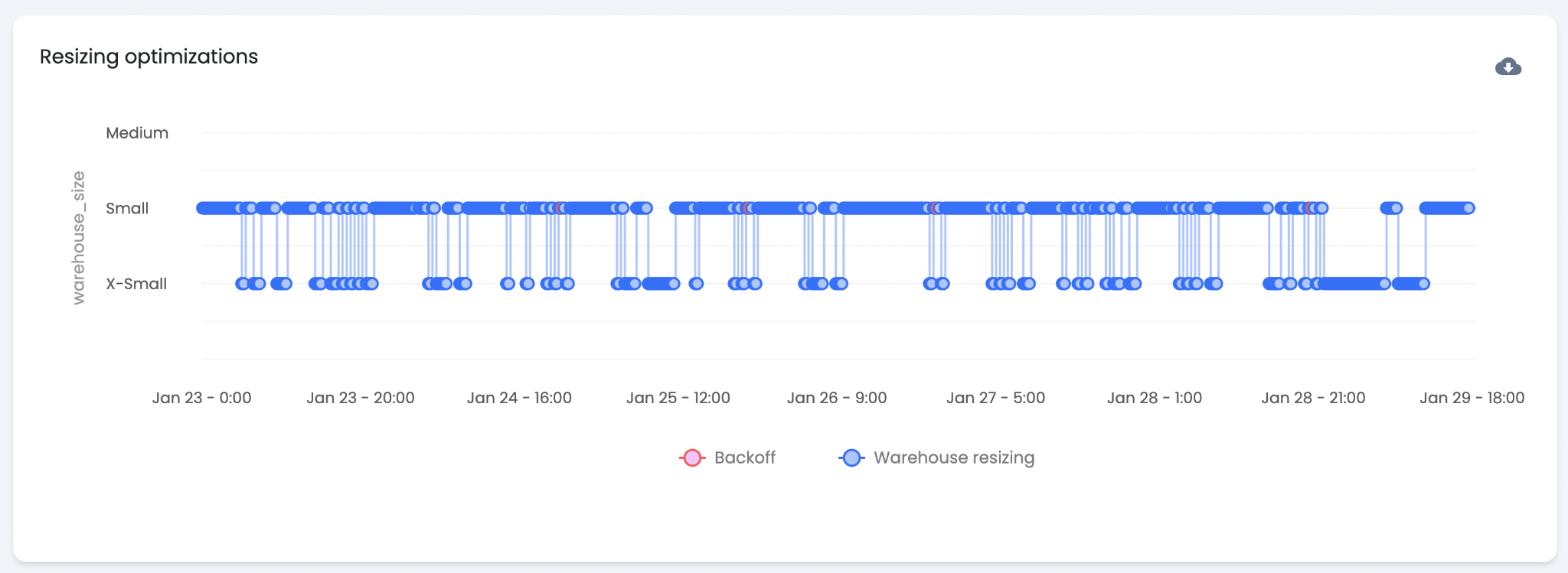Viewport: 1568px width, 573px height.
Task: Click the Jan 23 - 20:00 axis tick
Action: 360,398
